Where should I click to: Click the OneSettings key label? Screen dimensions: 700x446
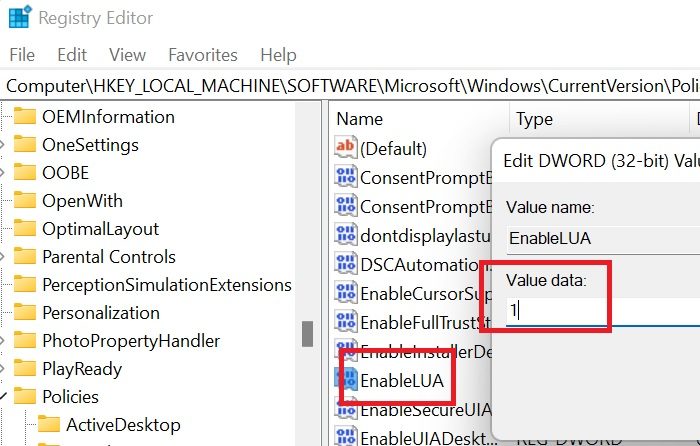point(90,145)
